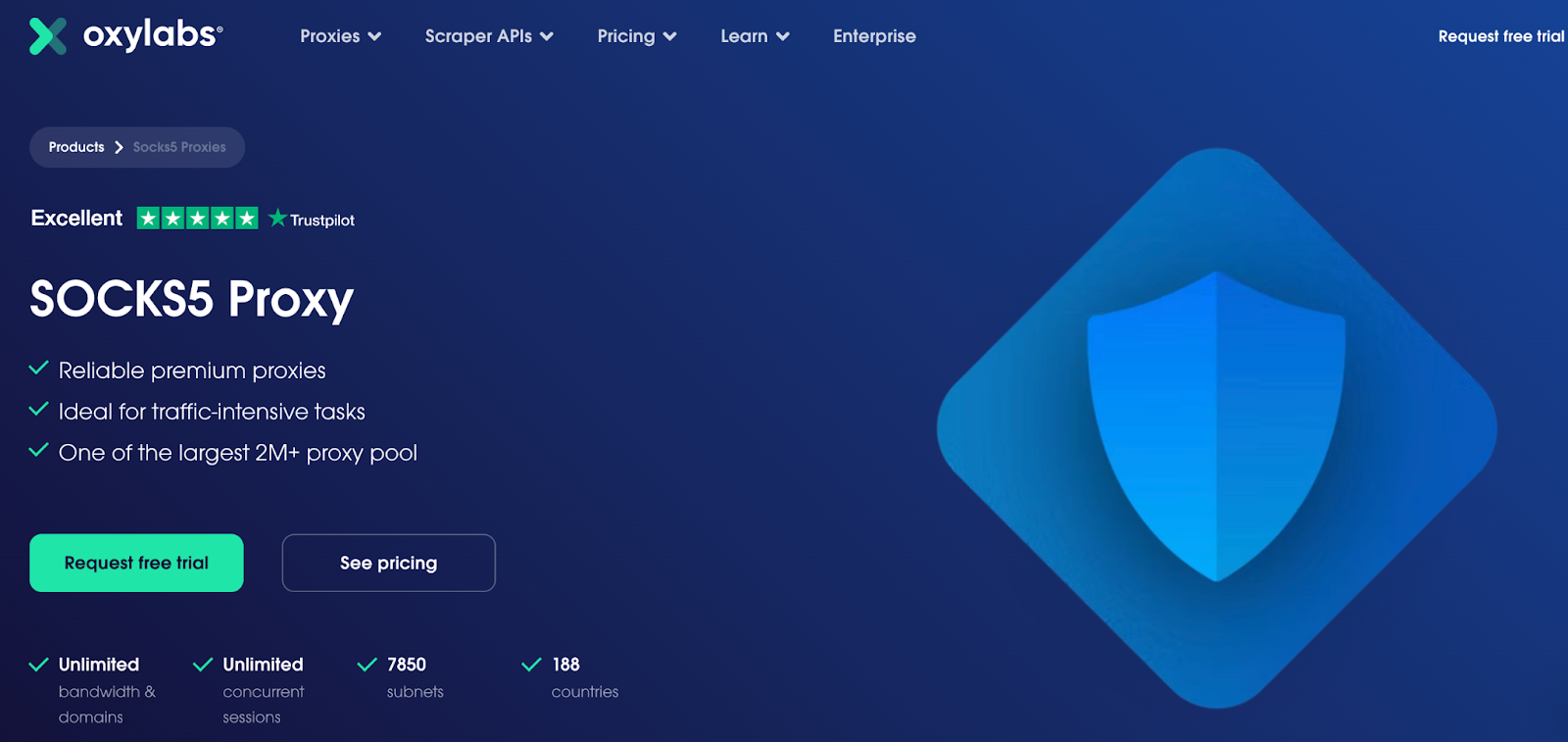Viewport: 1568px width, 742px height.
Task: Click checkmark beside 7850 subnets
Action: point(367,665)
